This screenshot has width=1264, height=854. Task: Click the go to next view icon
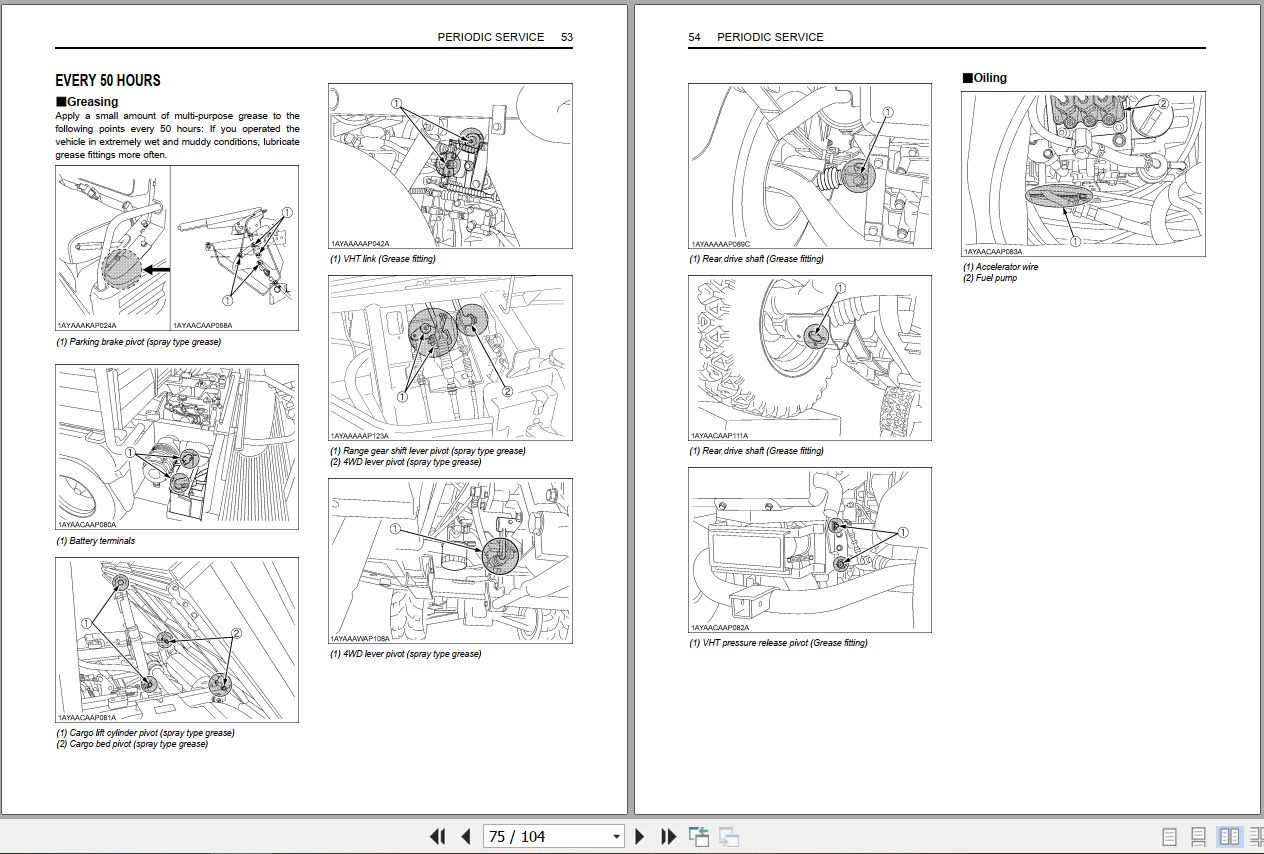coord(729,836)
